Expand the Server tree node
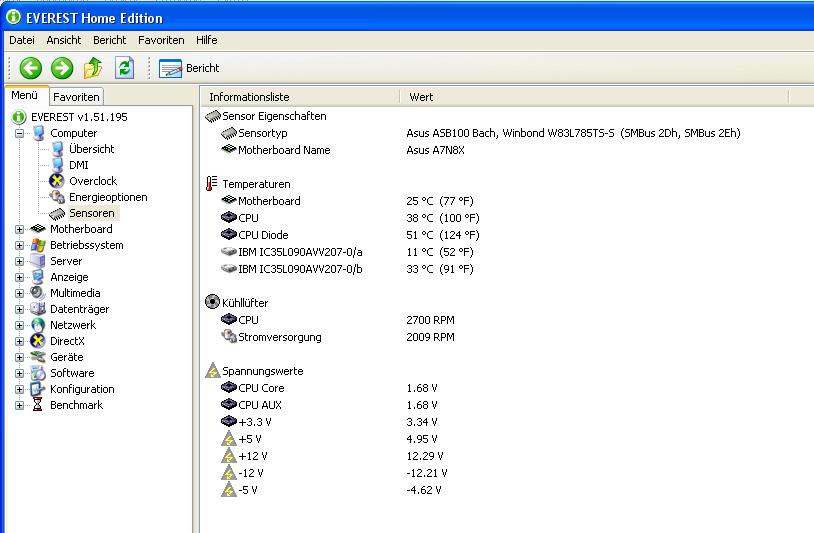This screenshot has height=533, width=814. 19,262
